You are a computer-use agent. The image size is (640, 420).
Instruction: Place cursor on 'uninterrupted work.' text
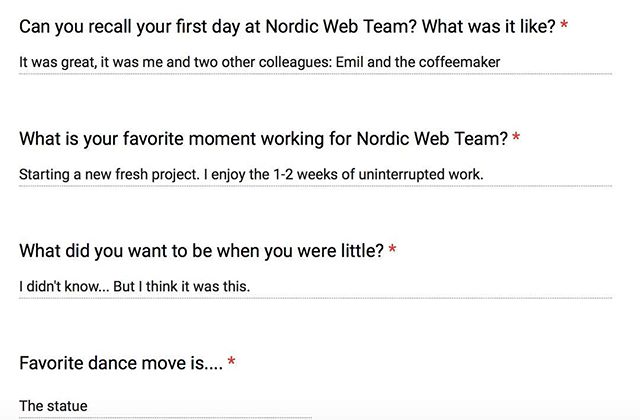click(421, 174)
